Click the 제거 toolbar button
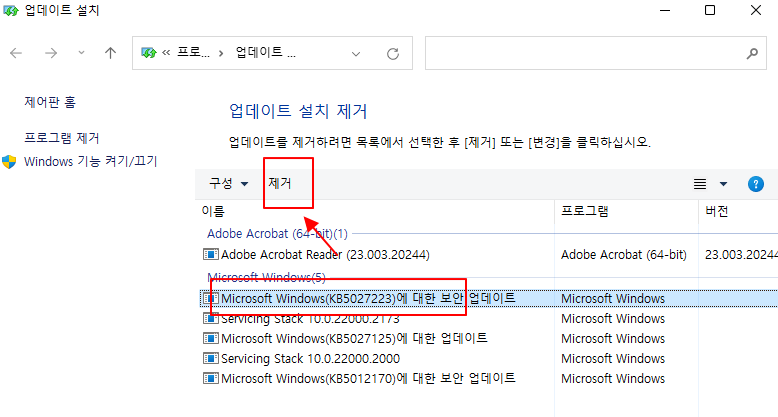 [280, 184]
